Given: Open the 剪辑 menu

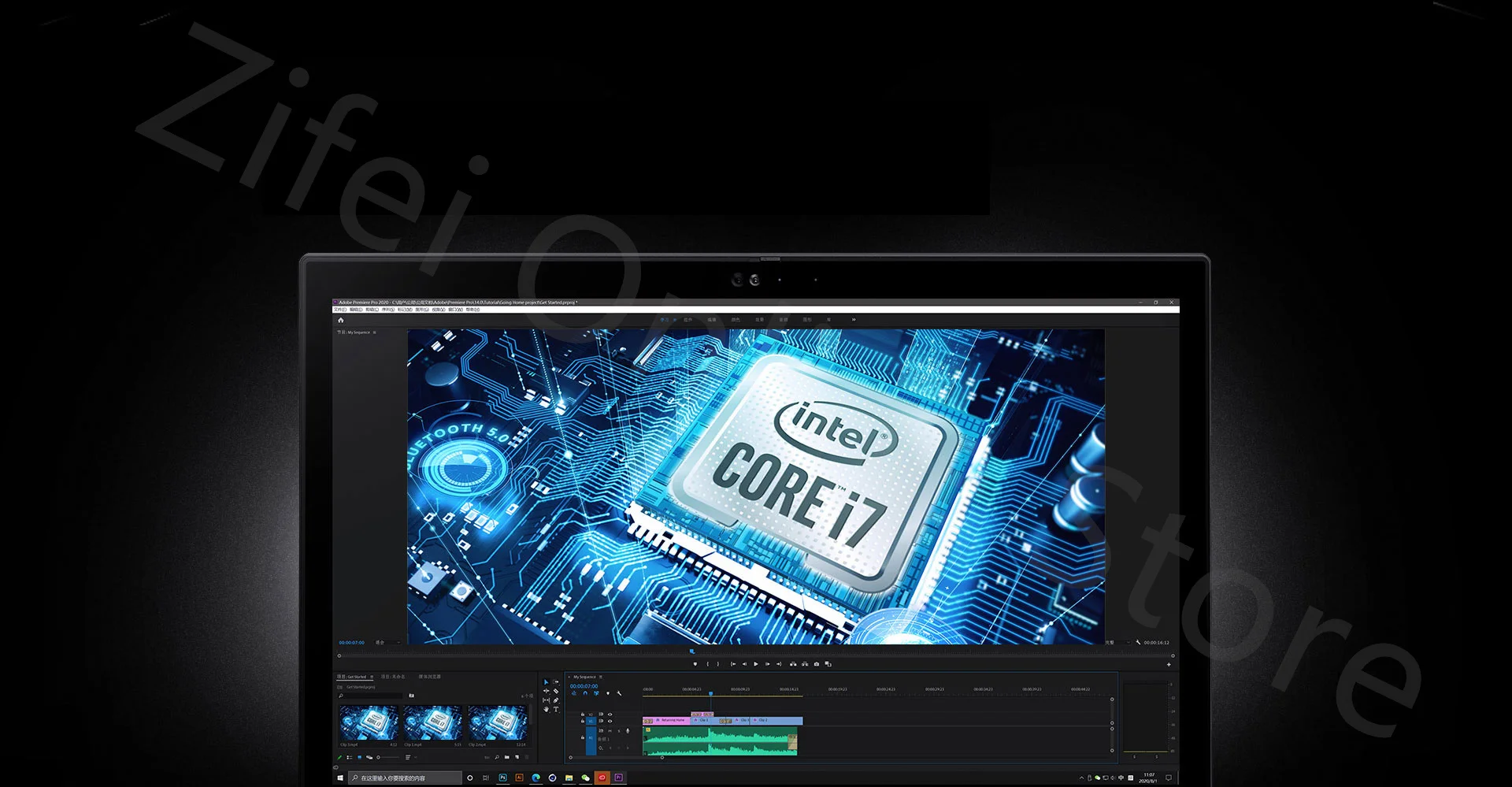Looking at the screenshot, I should 372,310.
